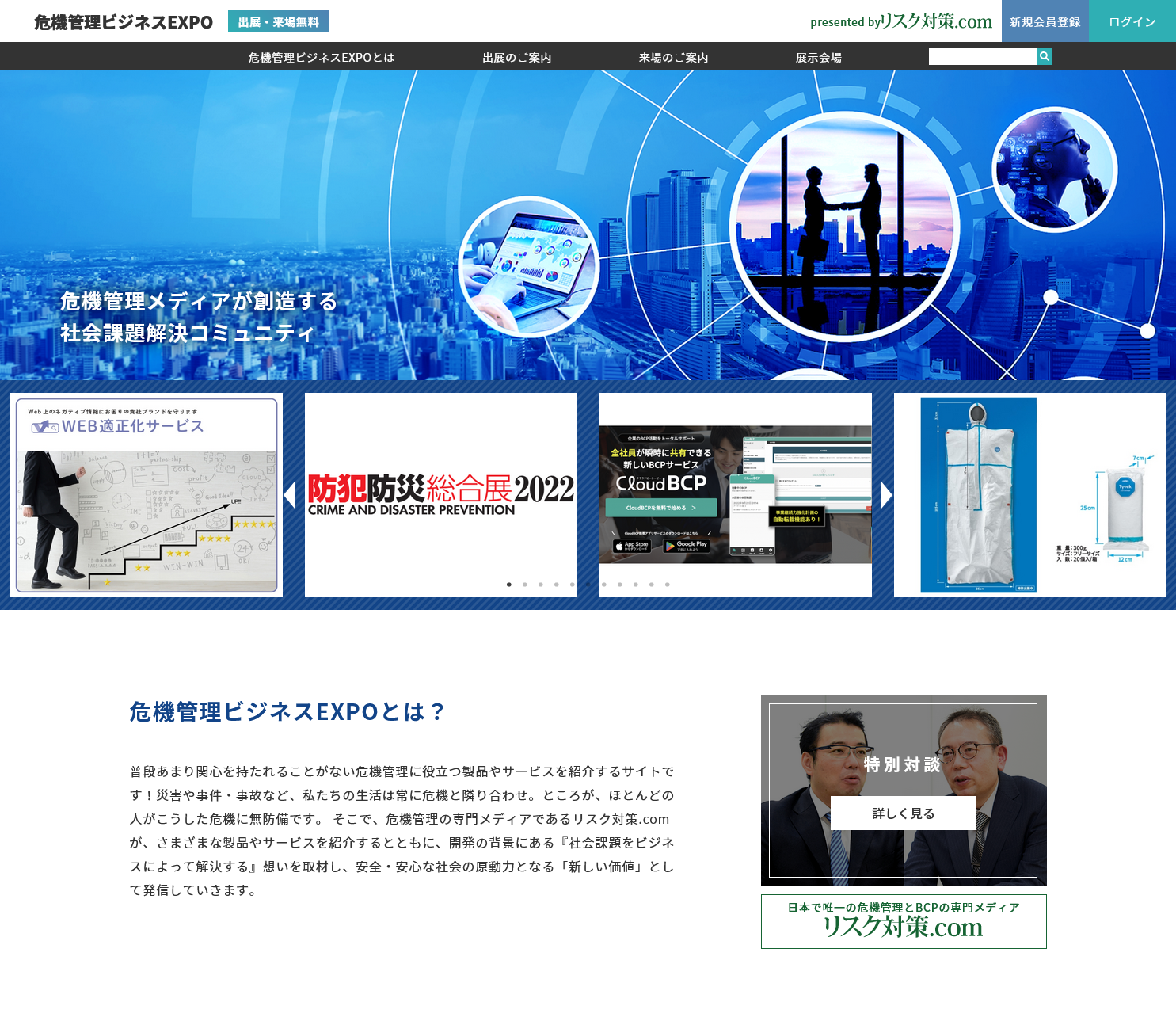The width and height of the screenshot is (1176, 1021).
Task: Select the last carousel pagination dot
Action: 668,585
